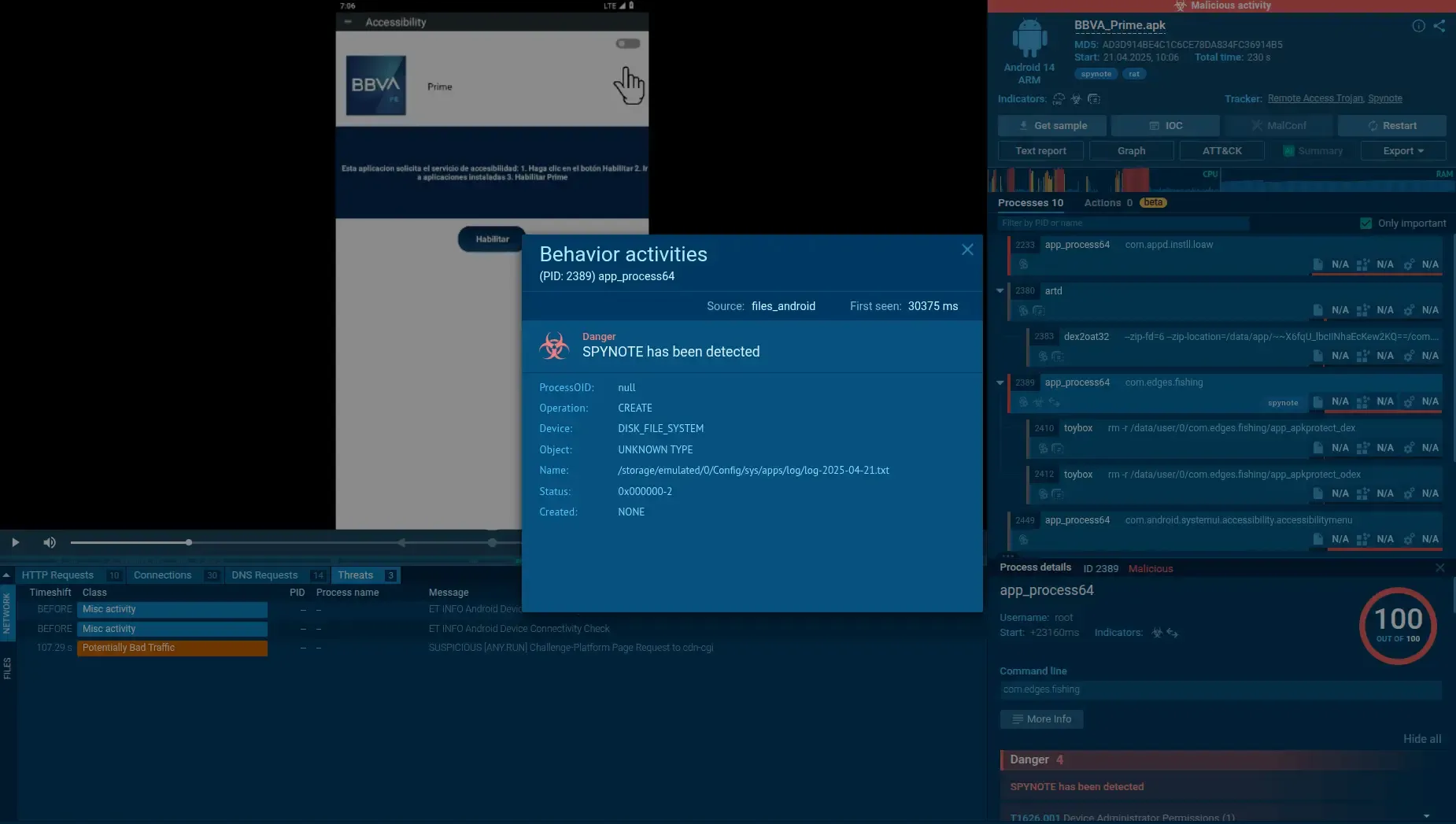The width and height of the screenshot is (1456, 824).
Task: Mute the video with the speaker icon
Action: coord(50,542)
